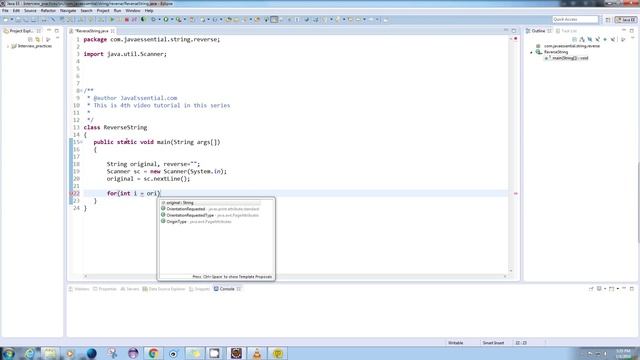Select the Properties tab in bottom panel
Screen dimensions: 640x360
click(x=105, y=289)
